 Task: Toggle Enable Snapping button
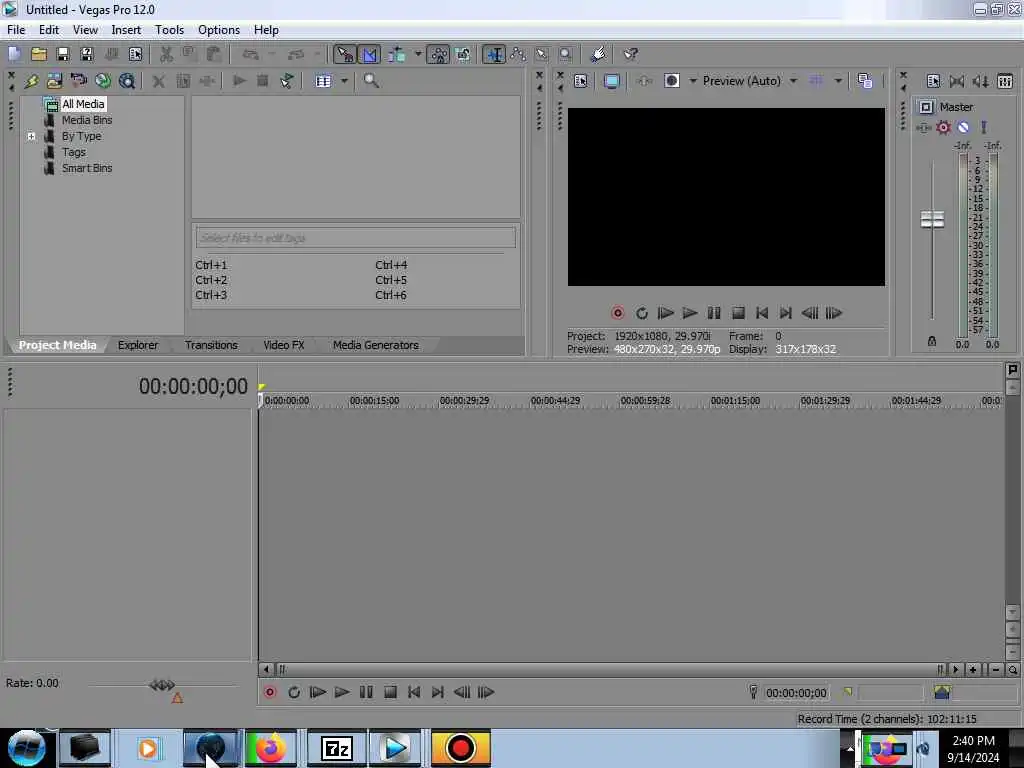click(x=345, y=54)
